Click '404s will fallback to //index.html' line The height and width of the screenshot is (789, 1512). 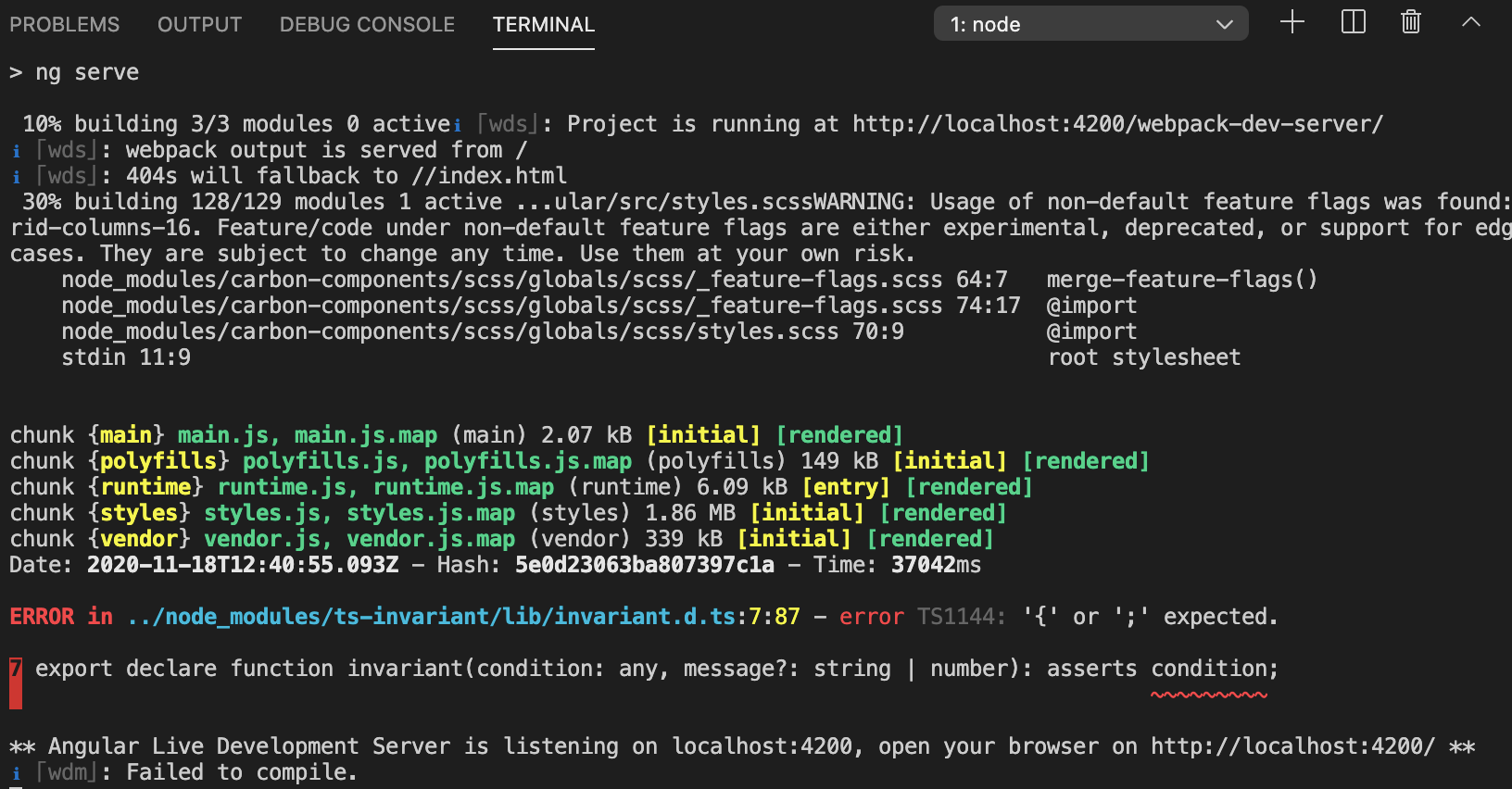pos(346,176)
